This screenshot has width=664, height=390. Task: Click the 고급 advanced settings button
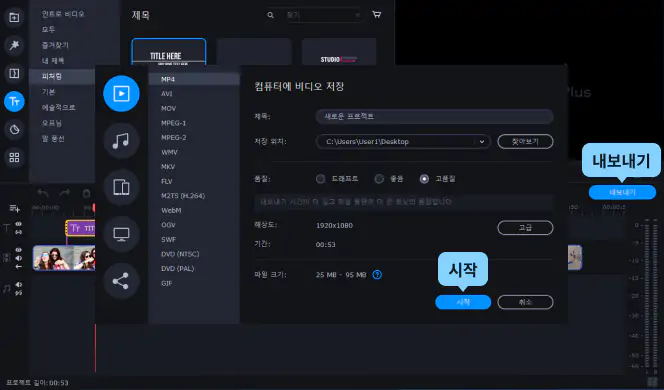click(525, 228)
